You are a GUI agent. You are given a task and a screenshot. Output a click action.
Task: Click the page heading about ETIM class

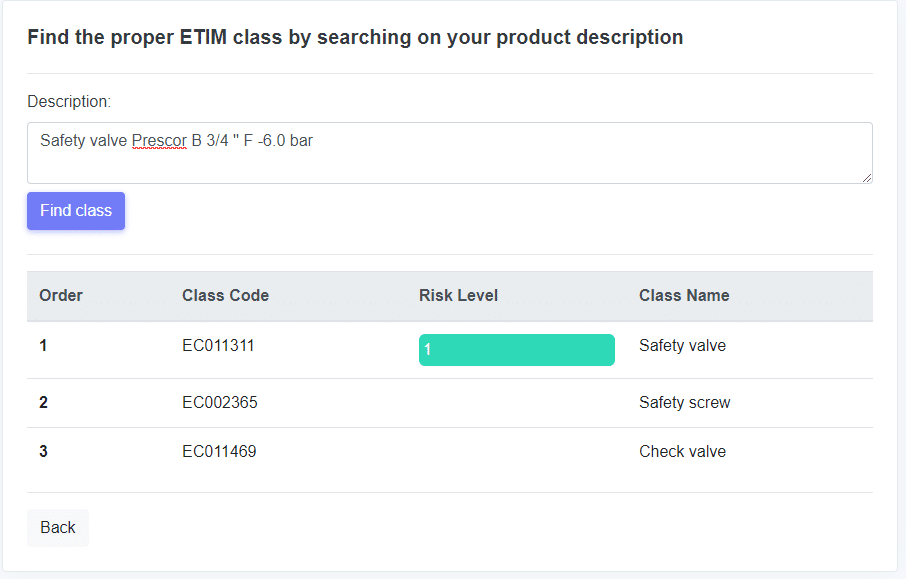coord(355,37)
